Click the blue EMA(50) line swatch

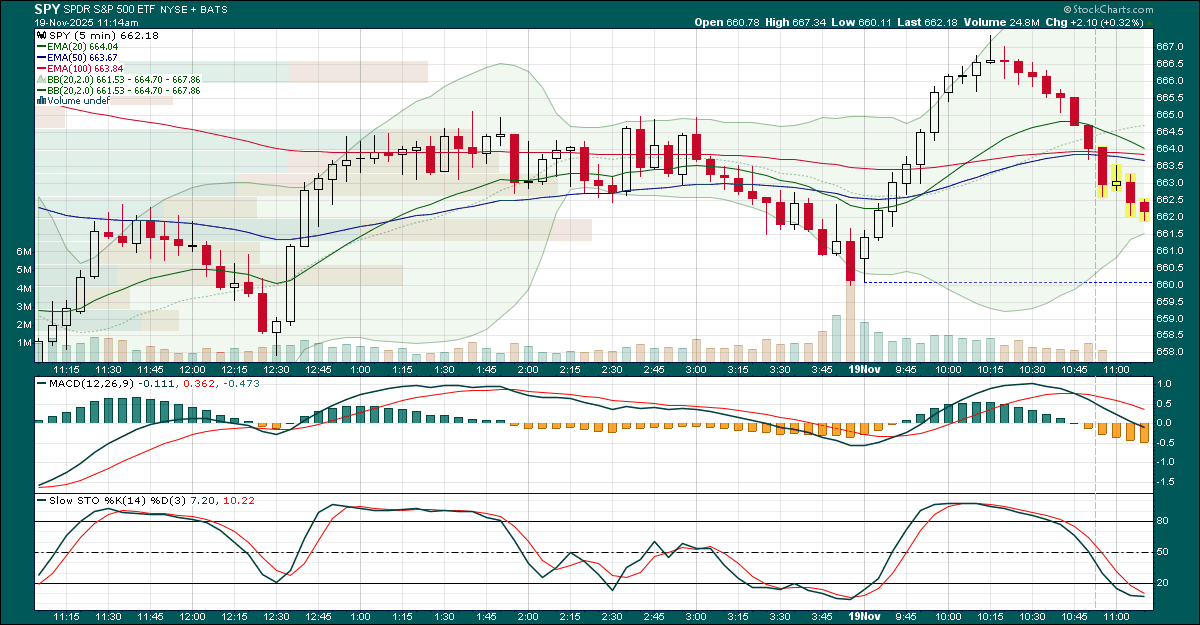coord(40,57)
